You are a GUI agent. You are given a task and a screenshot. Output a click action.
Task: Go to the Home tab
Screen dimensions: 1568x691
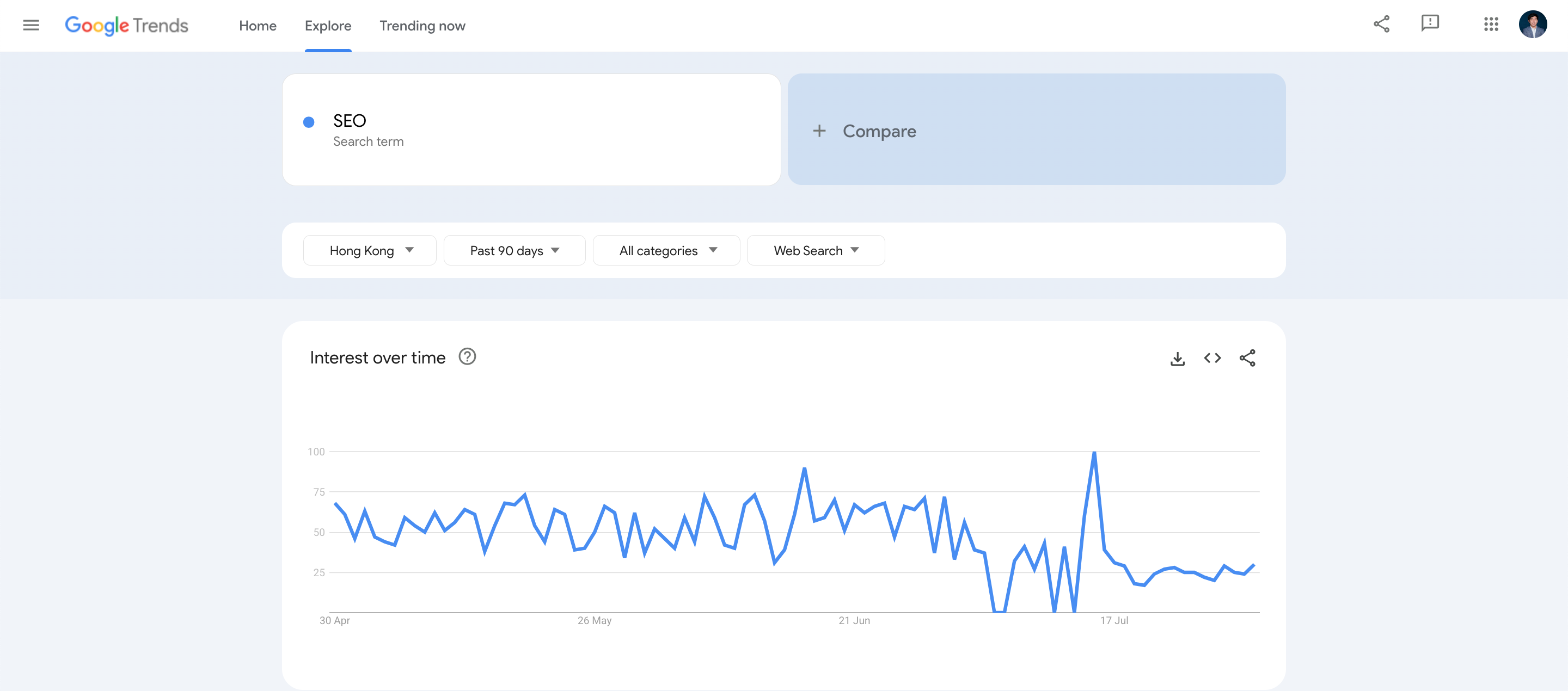pyautogui.click(x=258, y=26)
